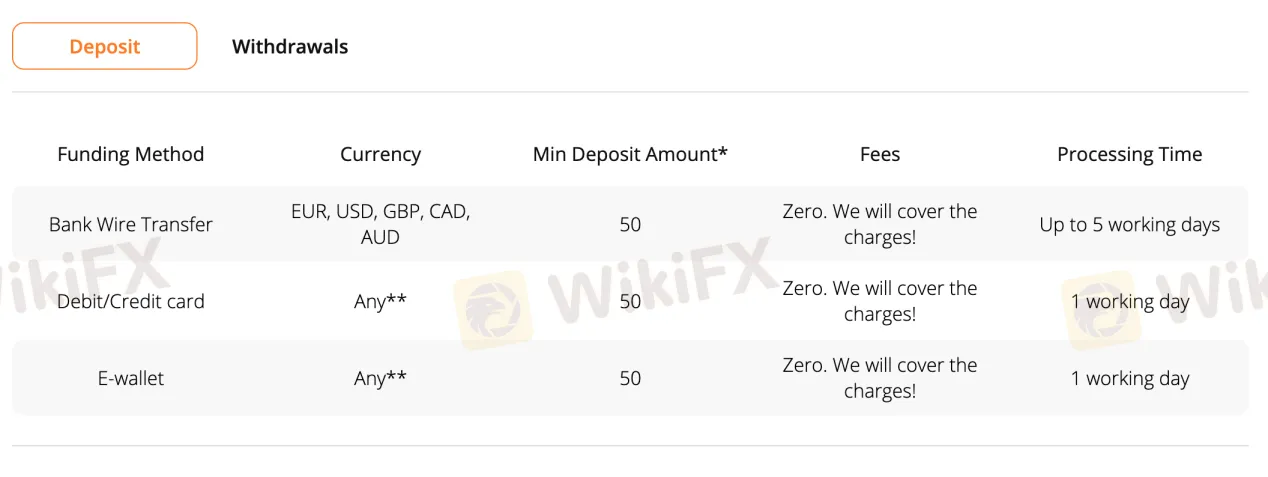Switch to the Withdrawals tab
The image size is (1268, 477).
pos(290,46)
